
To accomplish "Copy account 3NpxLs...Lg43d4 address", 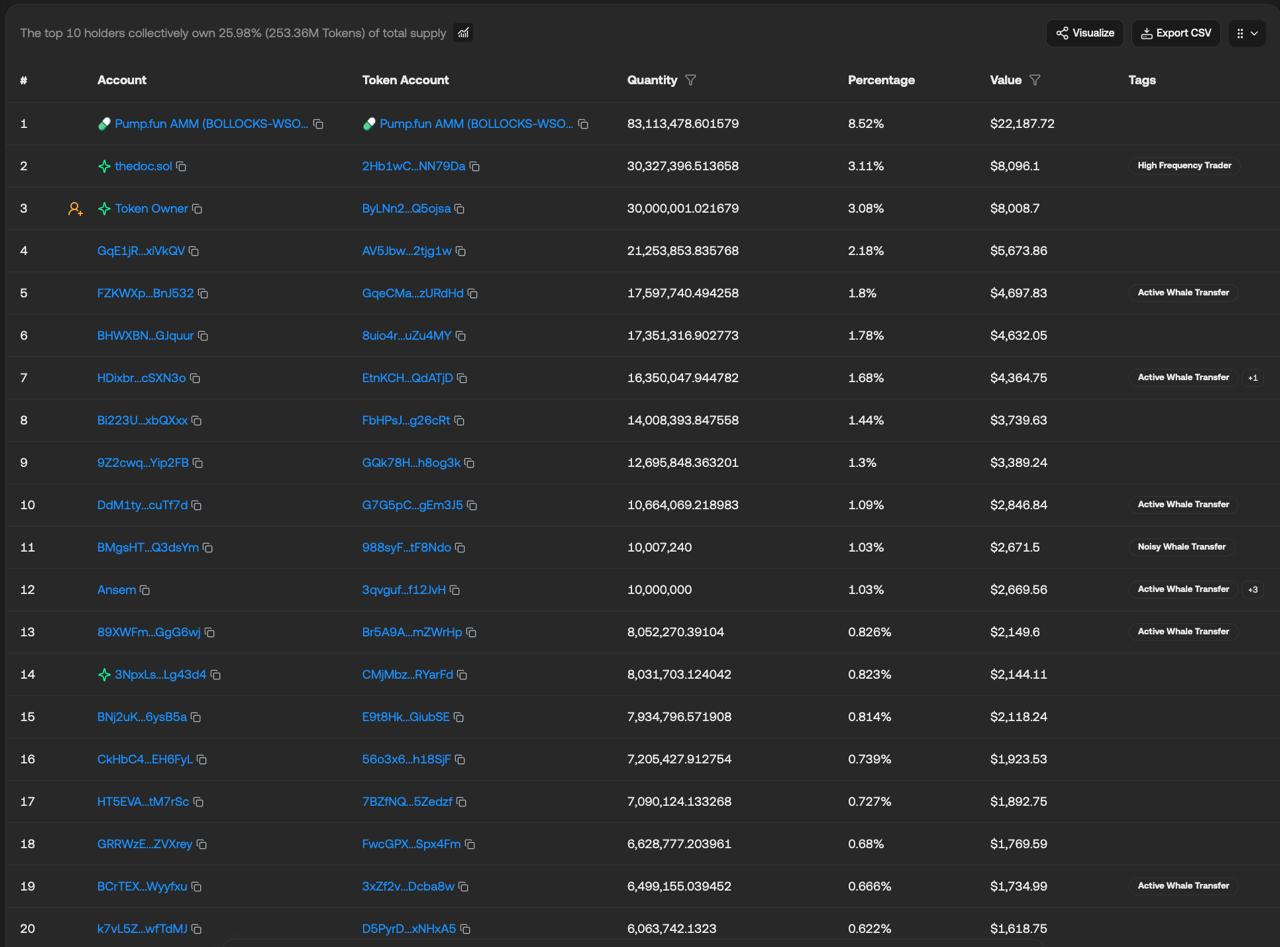I will click(215, 675).
